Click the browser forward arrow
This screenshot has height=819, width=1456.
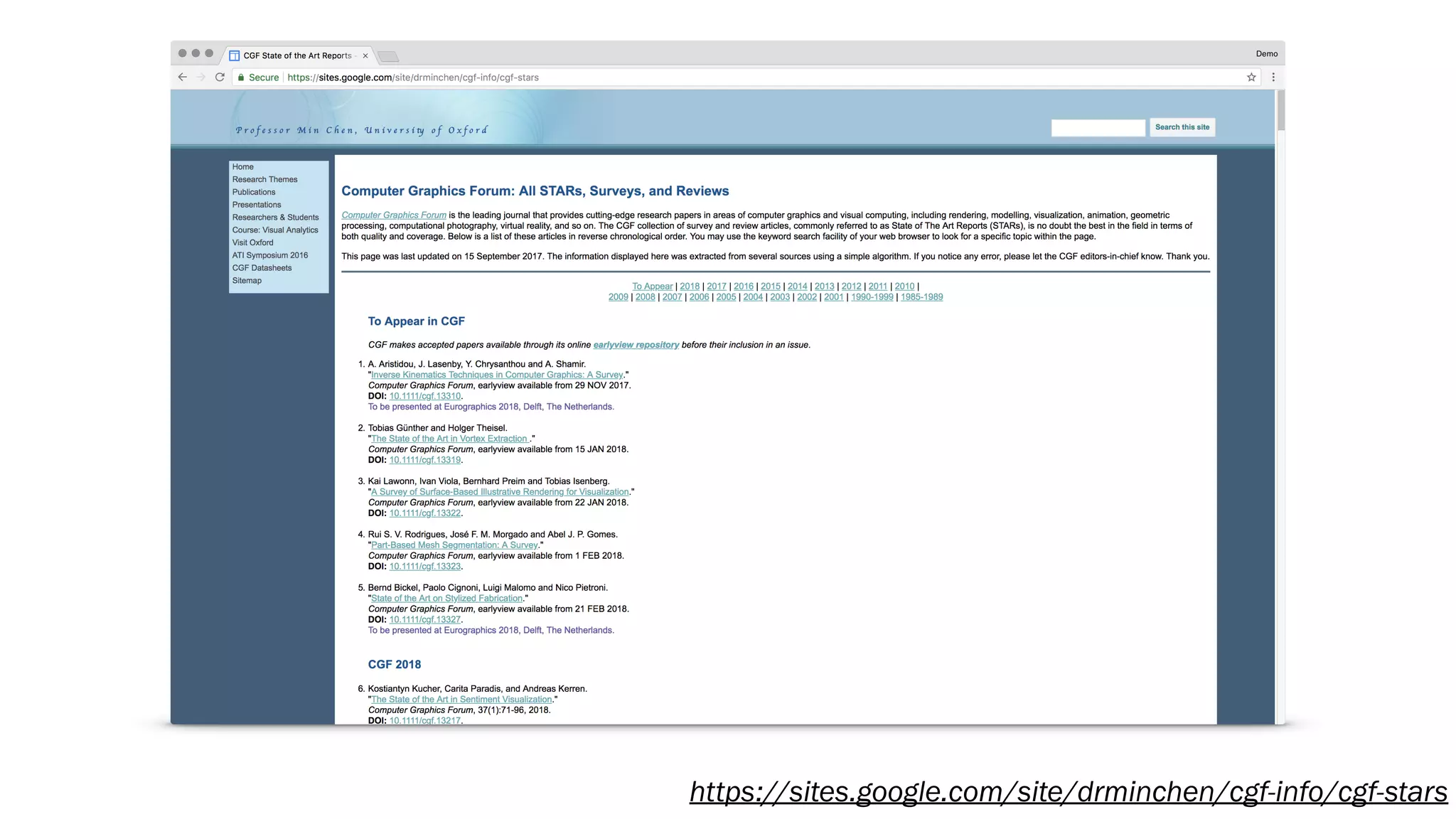[x=201, y=77]
